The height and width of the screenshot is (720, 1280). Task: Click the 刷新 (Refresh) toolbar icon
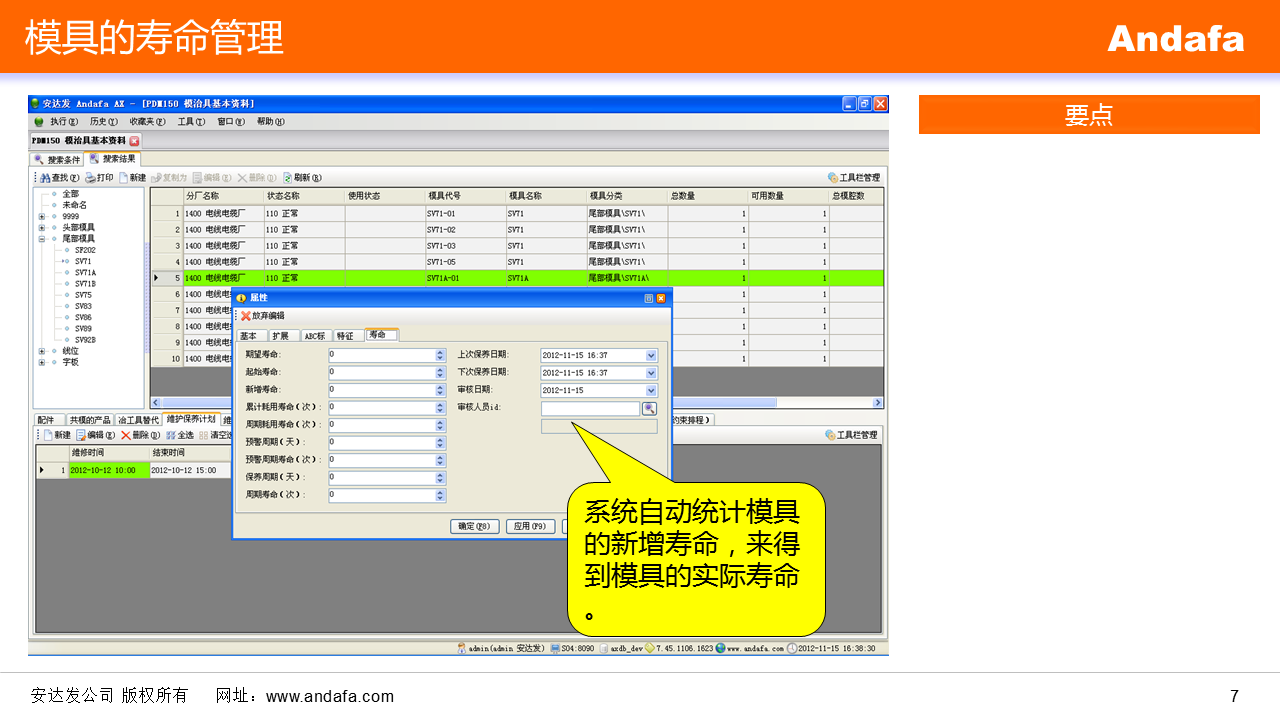(301, 178)
